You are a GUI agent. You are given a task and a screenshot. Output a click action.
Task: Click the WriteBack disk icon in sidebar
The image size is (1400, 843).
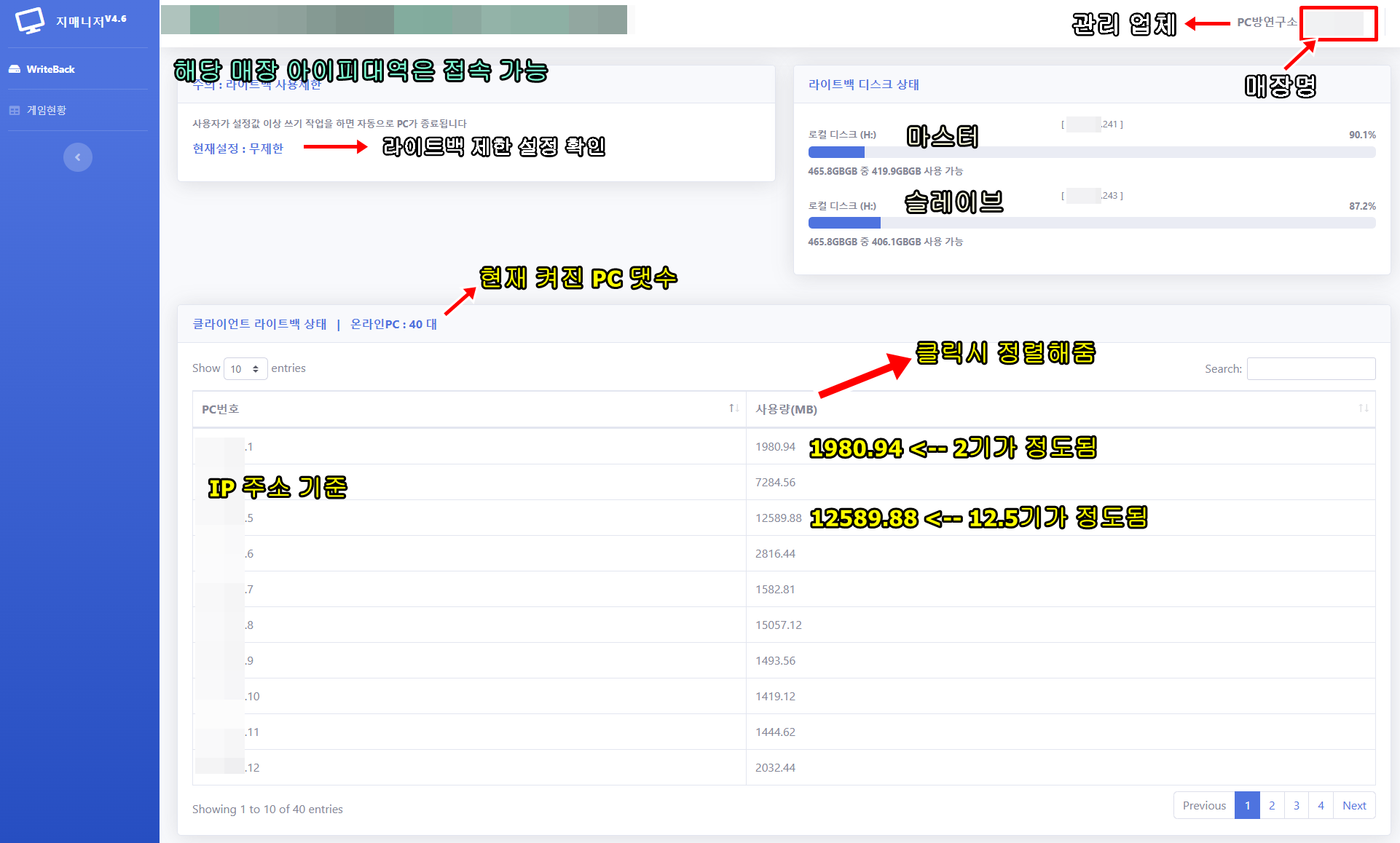point(15,69)
